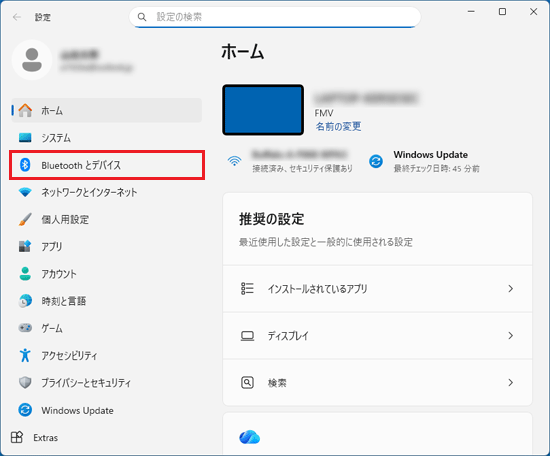Click the ホーム house icon in the sidebar
This screenshot has height=456, width=550.
(25, 110)
